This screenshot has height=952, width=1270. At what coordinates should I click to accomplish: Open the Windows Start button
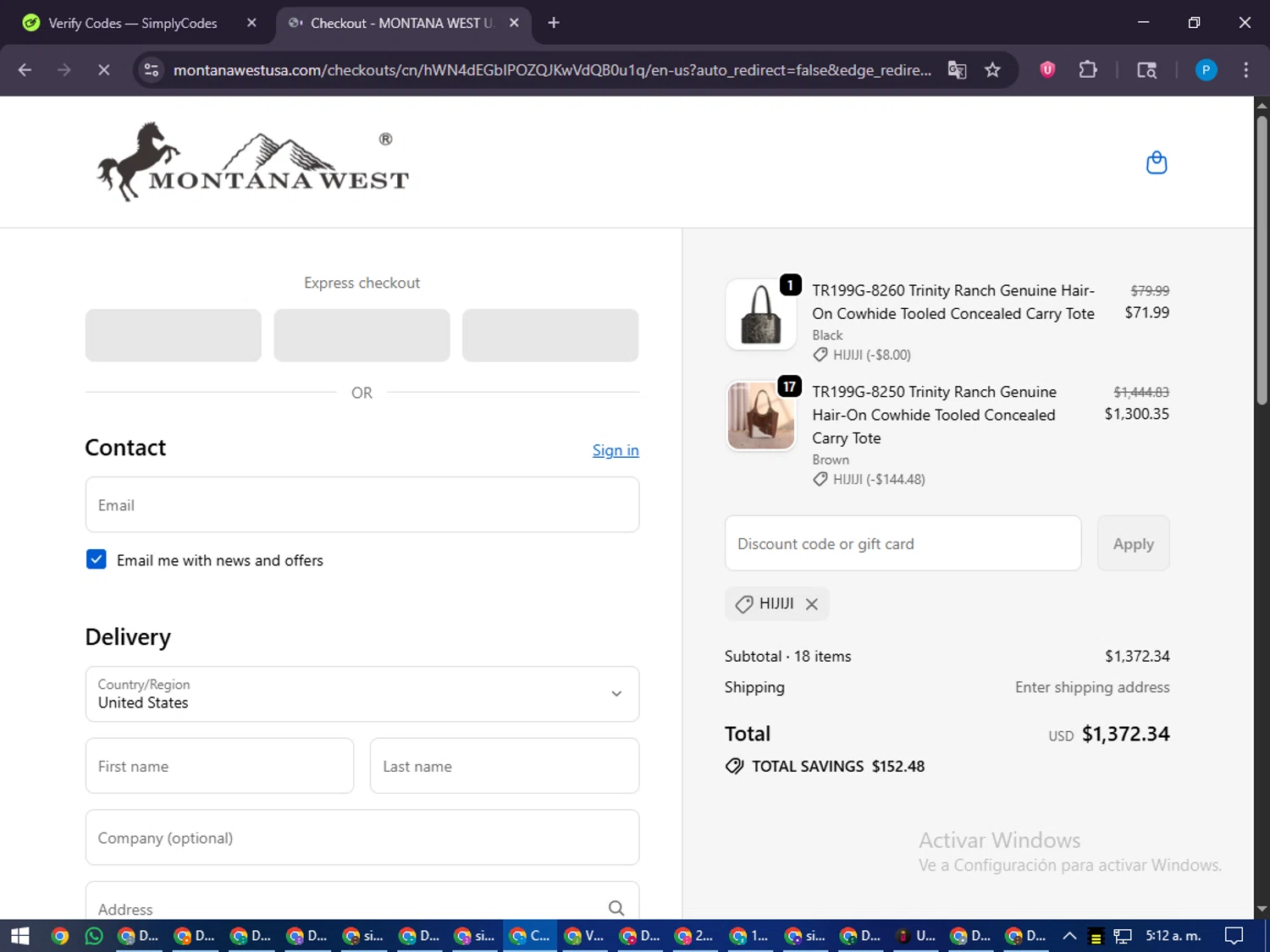point(20,936)
